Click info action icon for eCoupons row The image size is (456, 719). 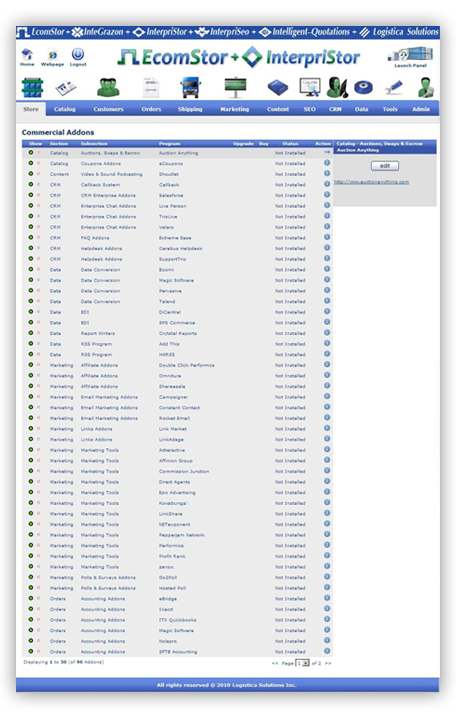(x=327, y=163)
